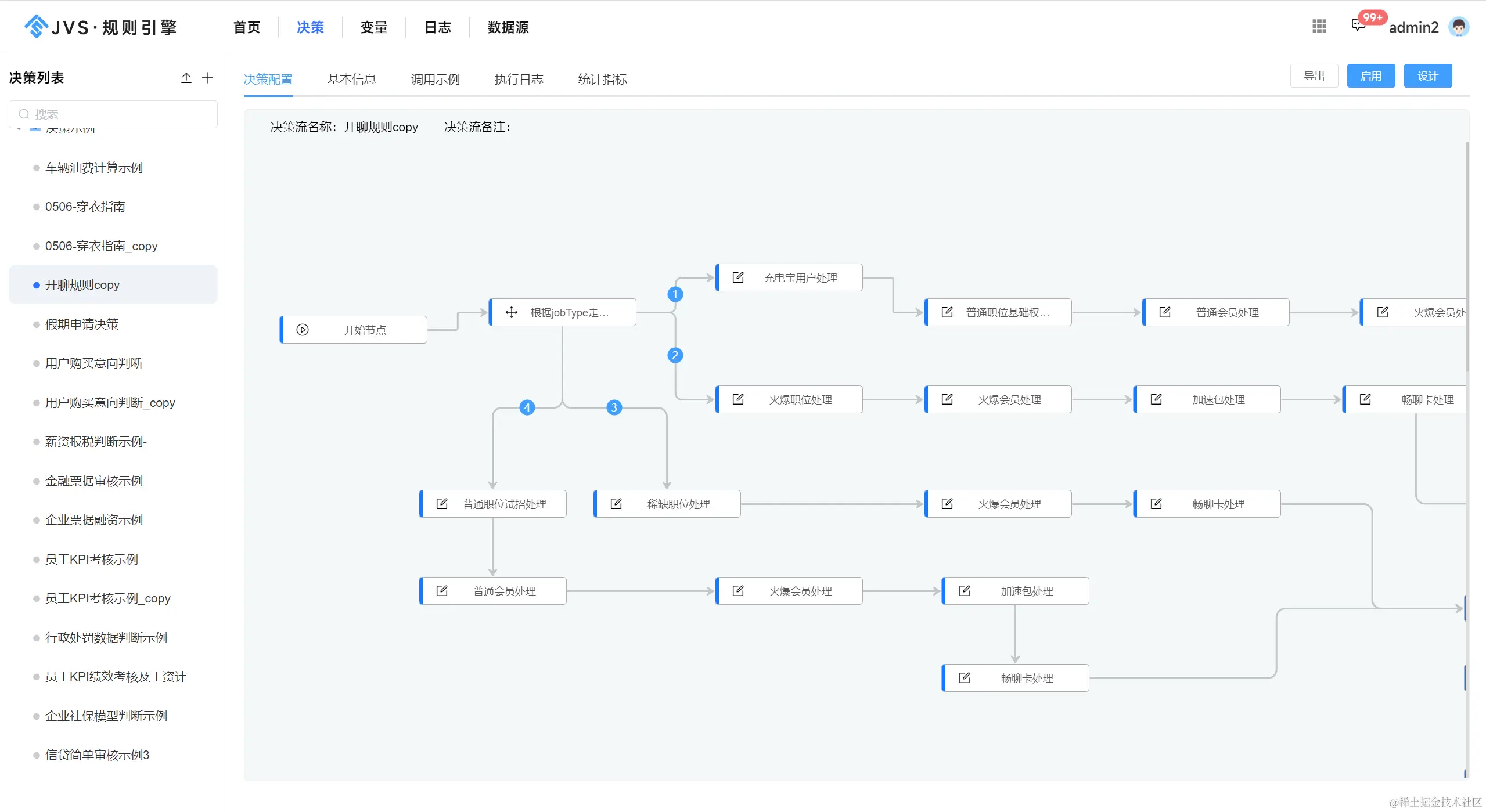Open the message notification icon with 99+ badge
The width and height of the screenshot is (1486, 812).
point(1358,24)
